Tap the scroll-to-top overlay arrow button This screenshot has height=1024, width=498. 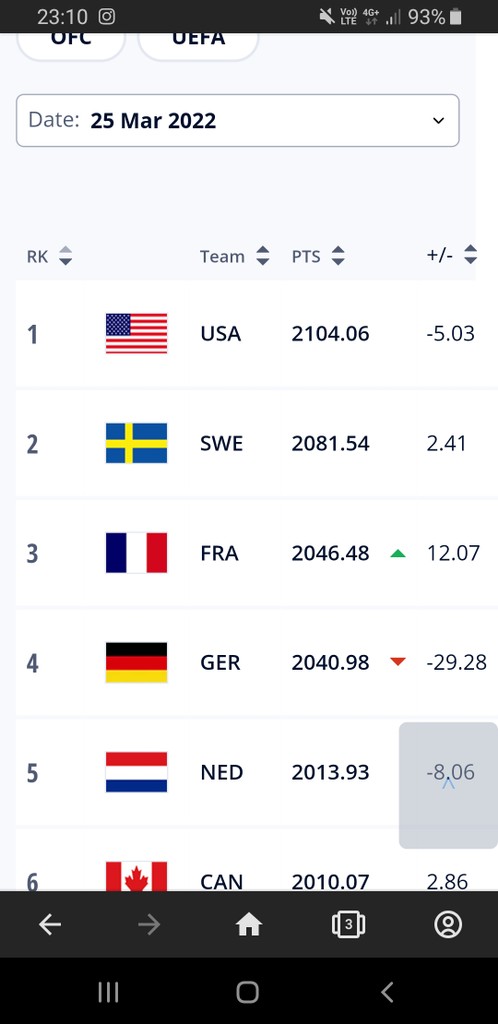448,785
